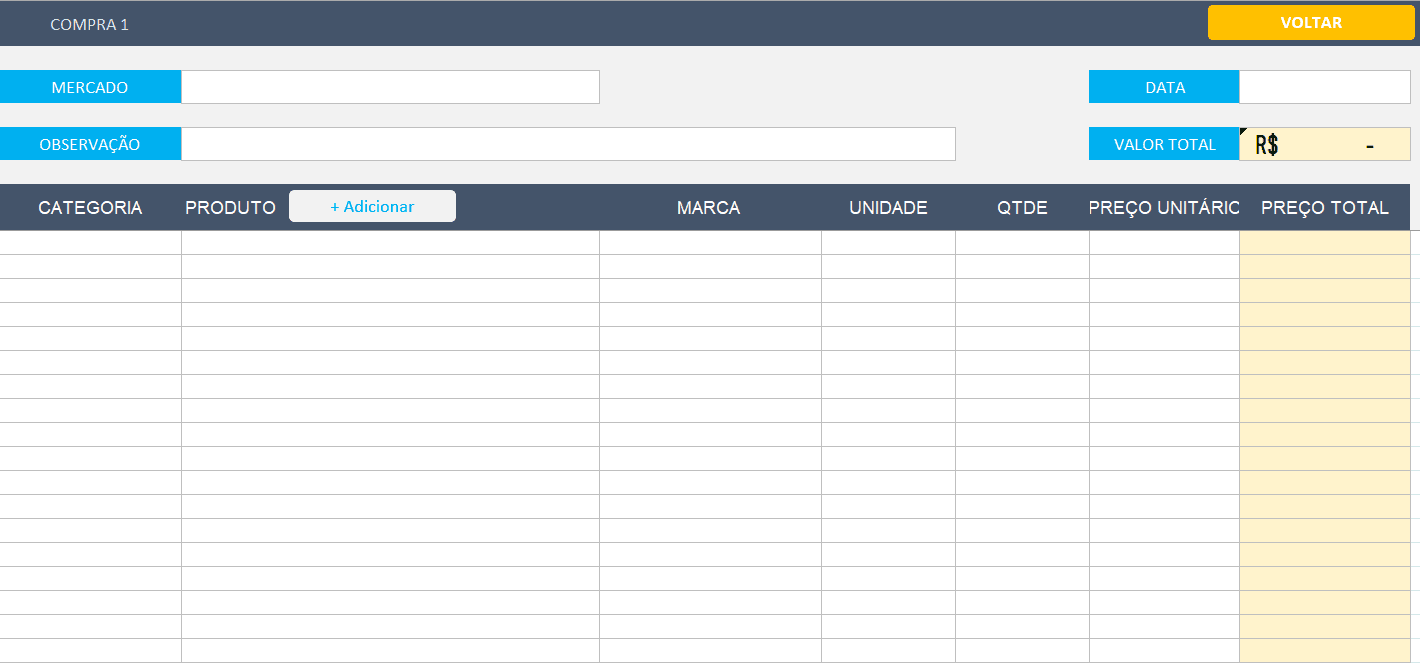1420x663 pixels.
Task: Select first empty cell under MARCA
Action: [x=710, y=243]
